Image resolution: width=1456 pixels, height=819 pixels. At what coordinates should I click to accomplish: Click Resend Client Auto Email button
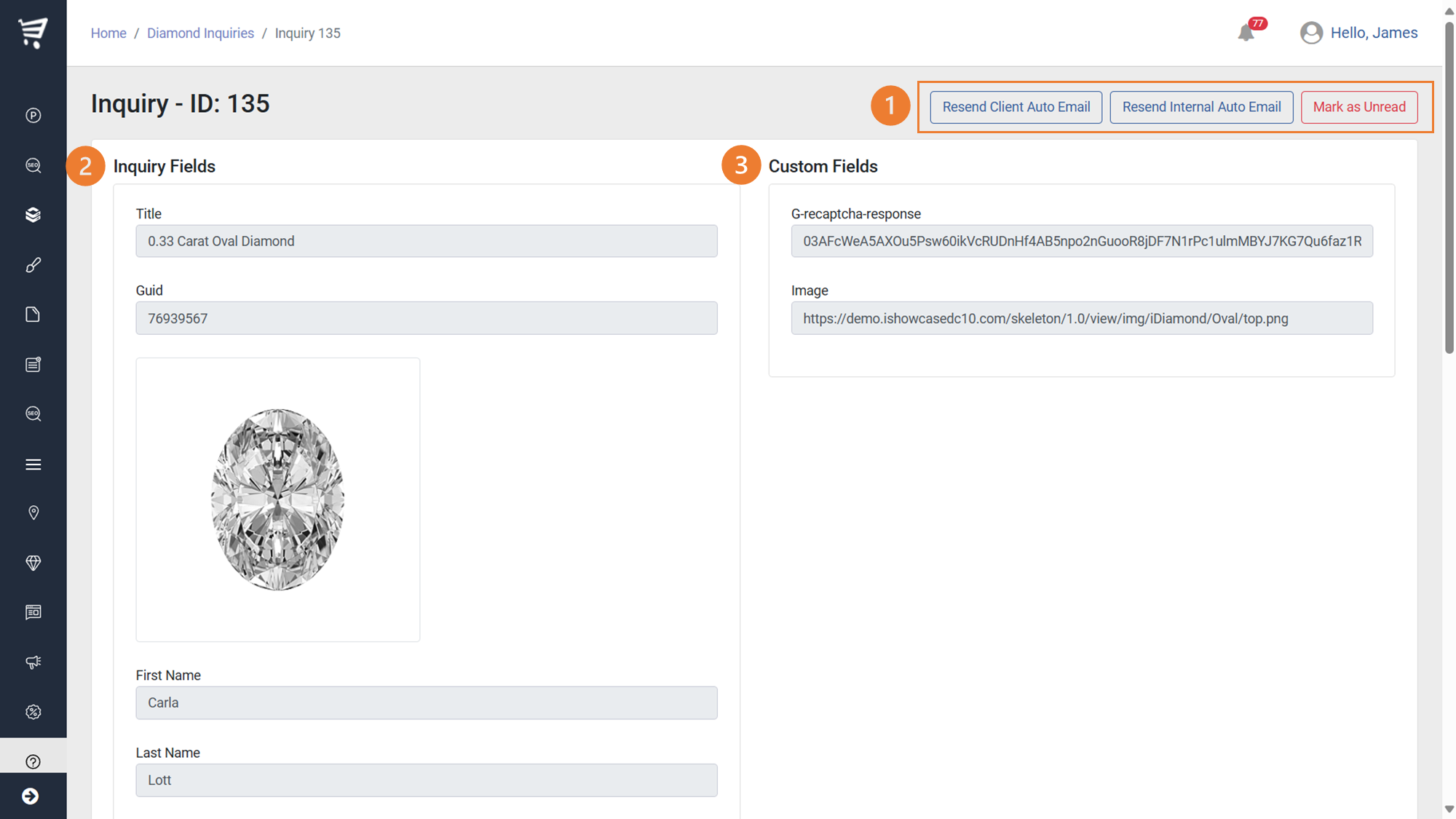pyautogui.click(x=1016, y=107)
